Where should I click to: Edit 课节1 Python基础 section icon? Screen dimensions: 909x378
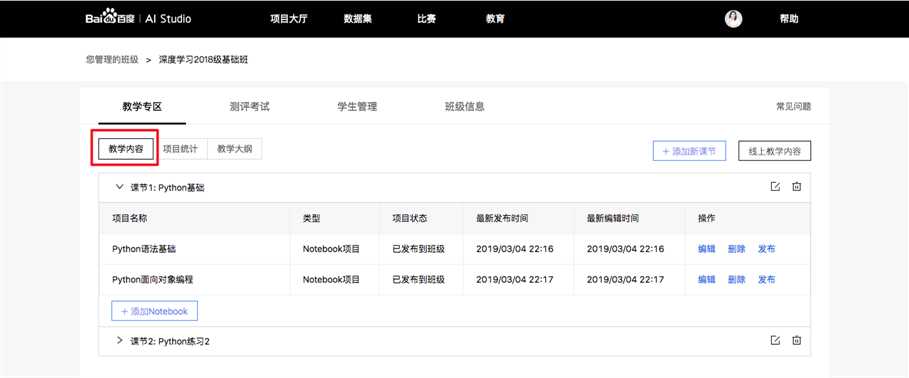[775, 187]
